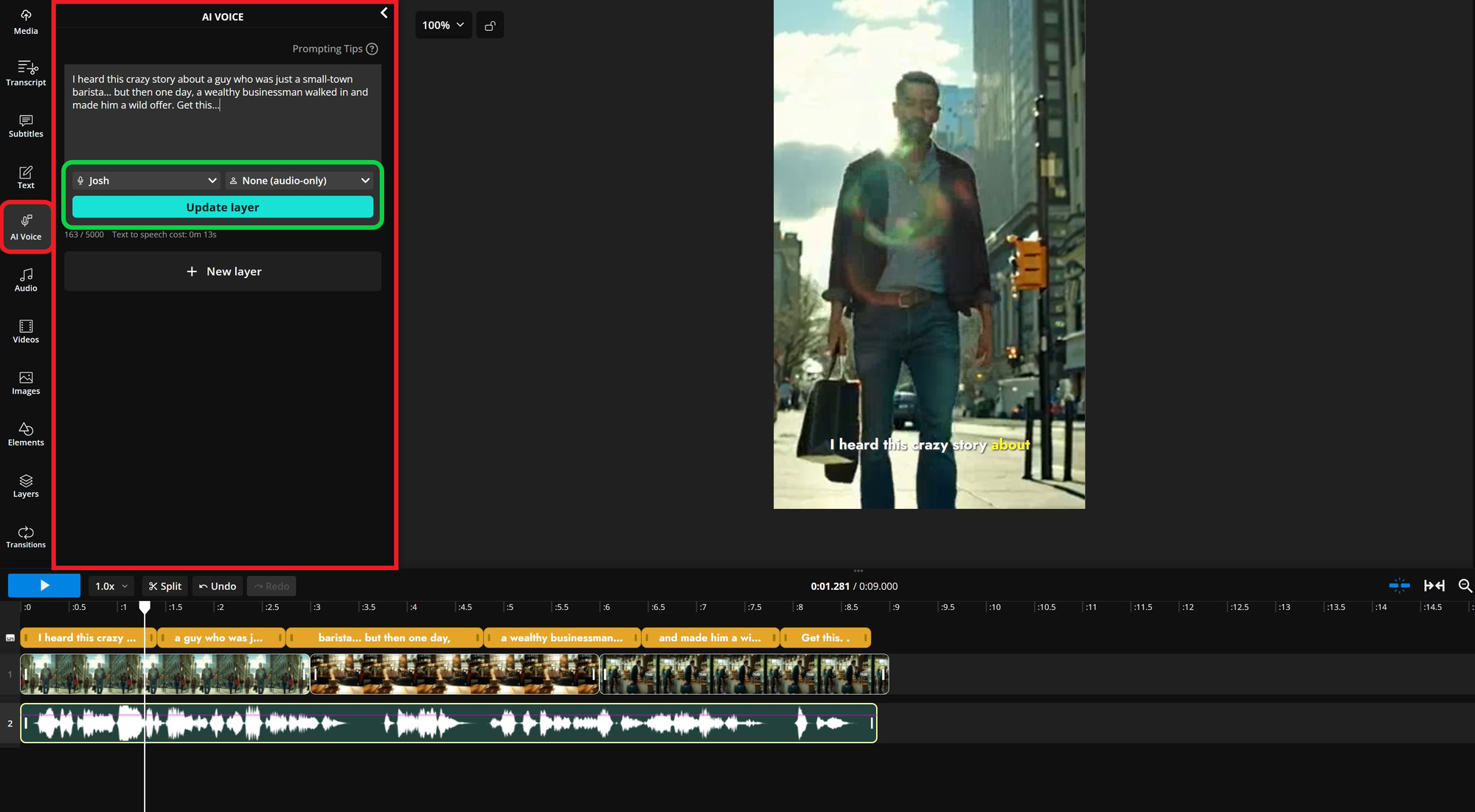Screen dimensions: 1475x812
Task: Click the Prompting Tips help icon
Action: (x=372, y=49)
